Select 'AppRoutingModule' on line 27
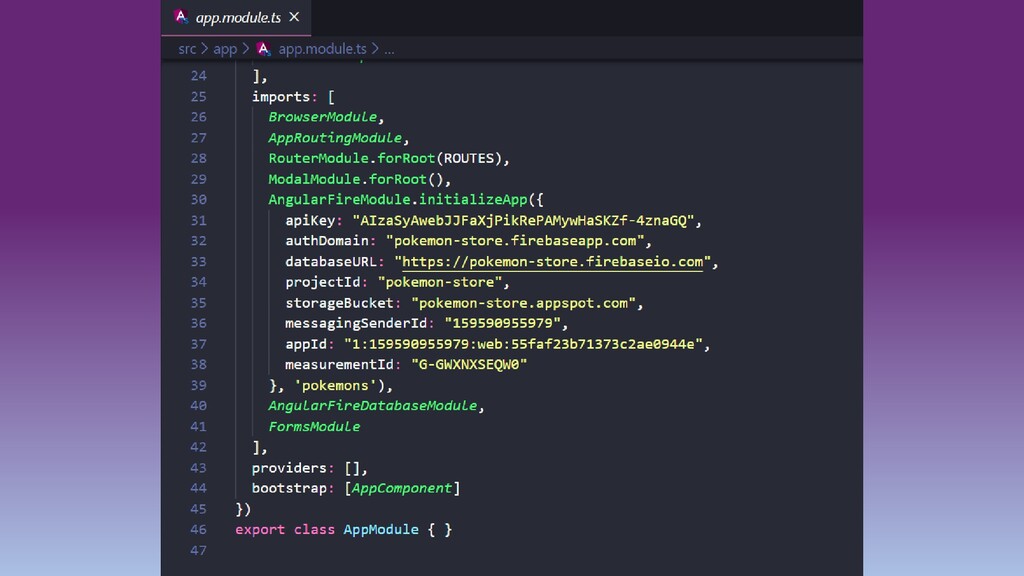Image resolution: width=1024 pixels, height=576 pixels. coord(335,138)
